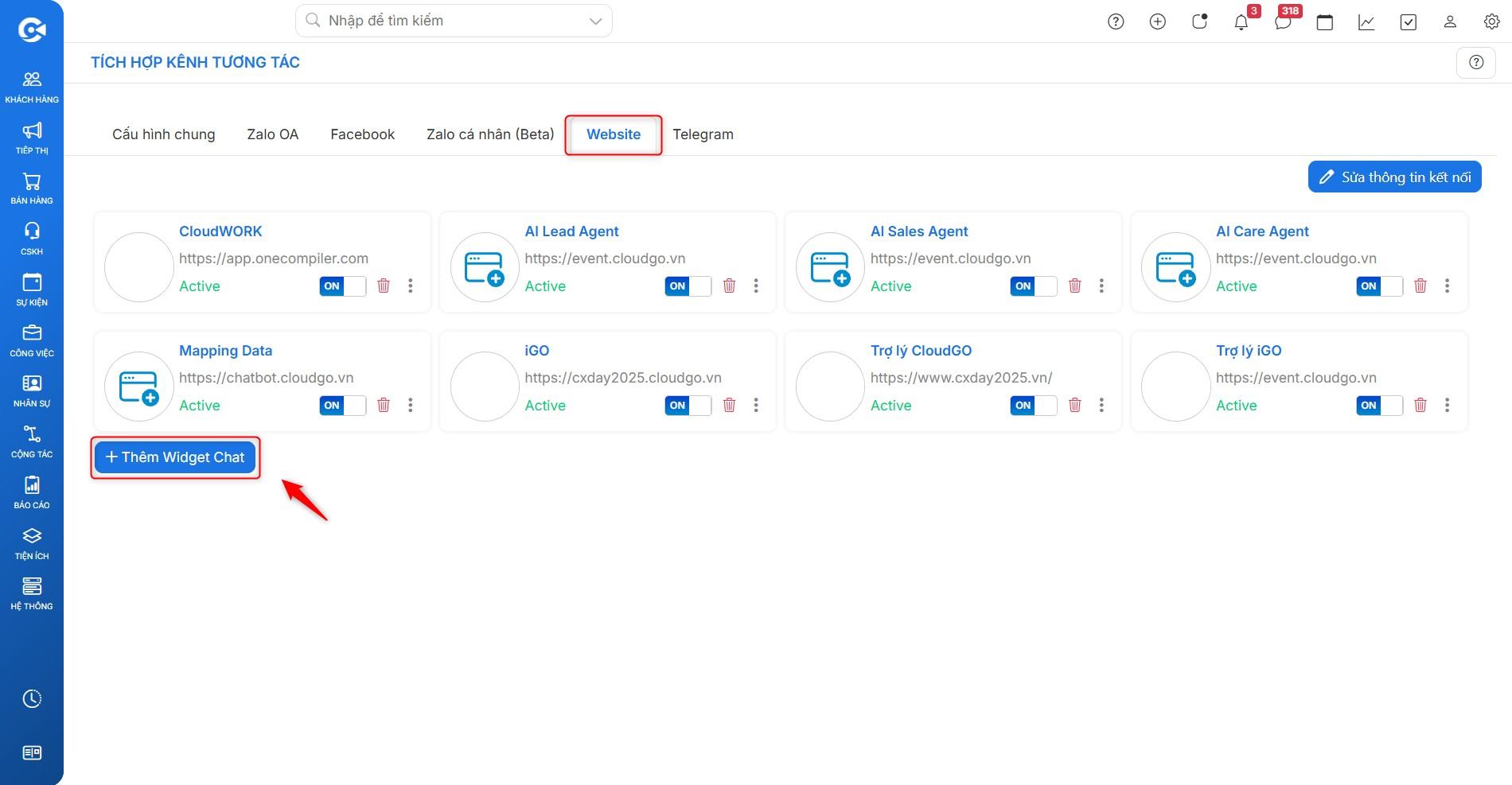Switch to the Zalo OA tab
Screen dimensions: 1512x785
(273, 134)
